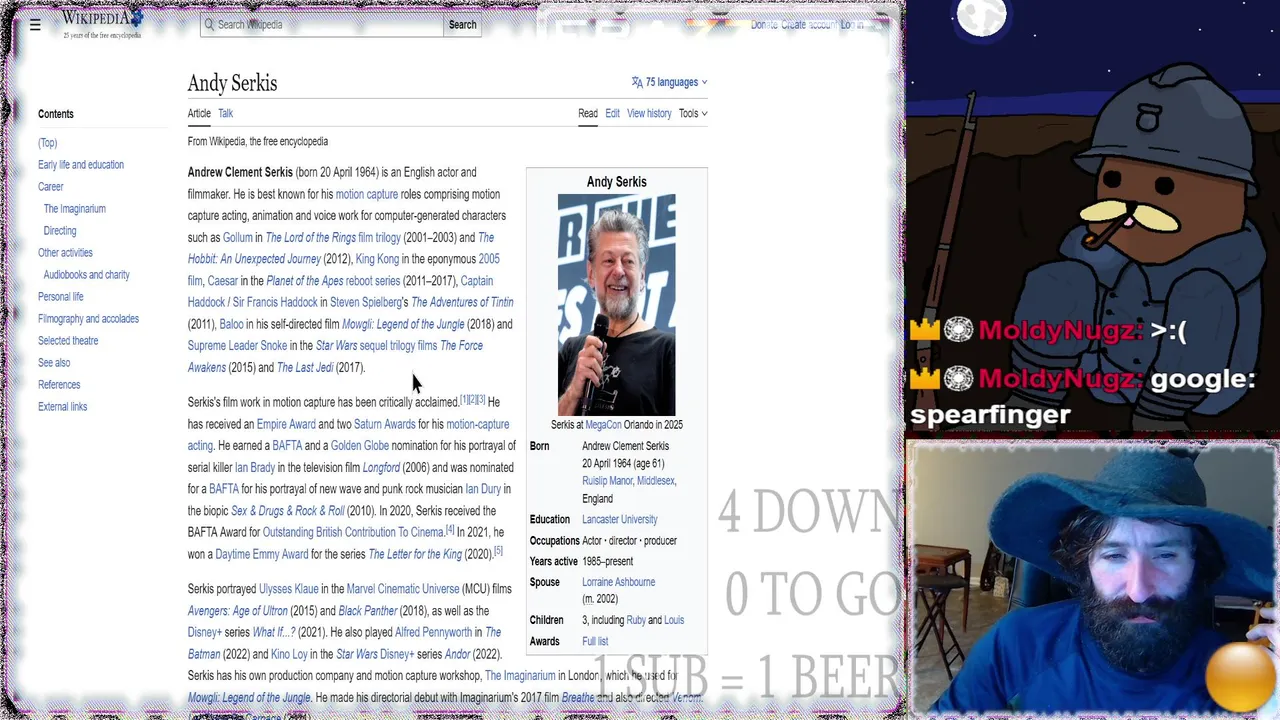Click citation reference [5]
This screenshot has width=1280, height=720.
[x=498, y=550]
